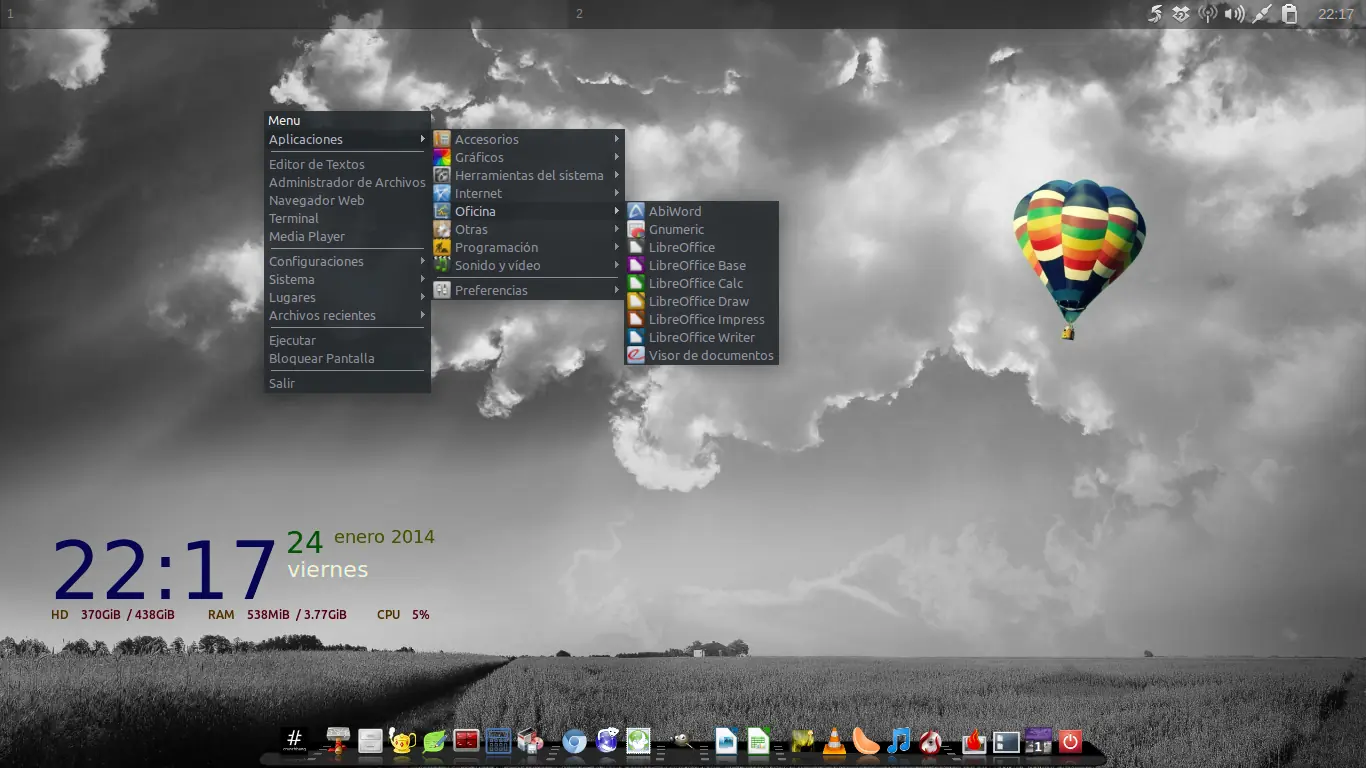Open LibreOffice Base
The image size is (1366, 768).
702,265
